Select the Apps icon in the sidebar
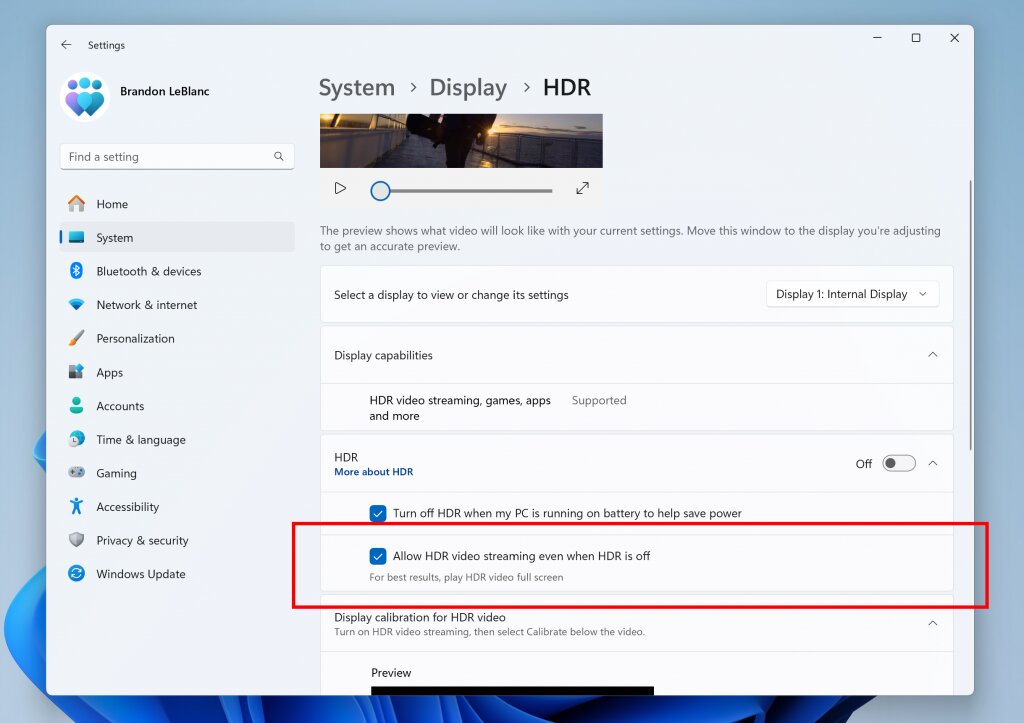Viewport: 1024px width, 723px height. pyautogui.click(x=78, y=372)
